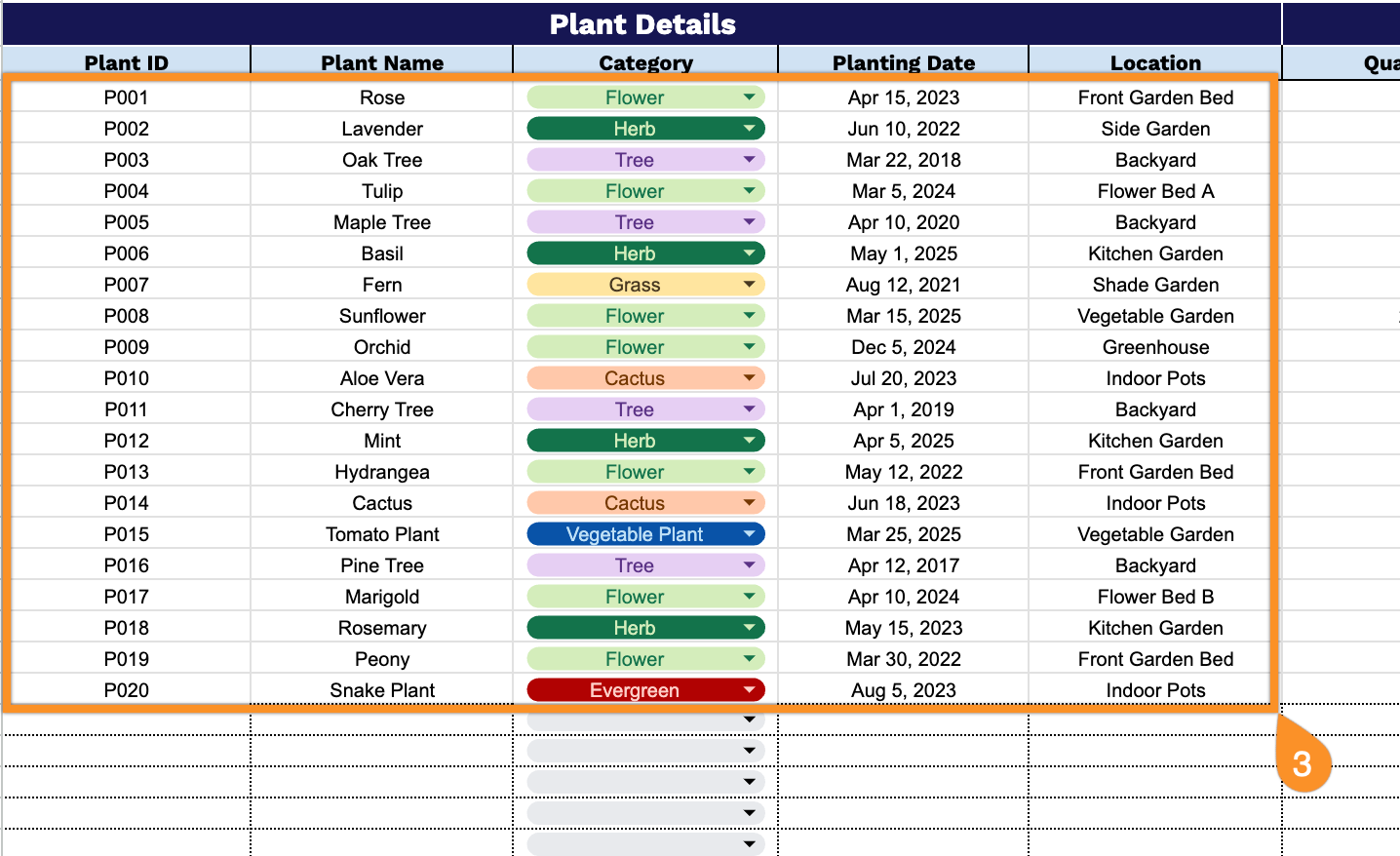Select the cell with Plant ID P011
Screen dimensions: 1400x856
tap(126, 409)
